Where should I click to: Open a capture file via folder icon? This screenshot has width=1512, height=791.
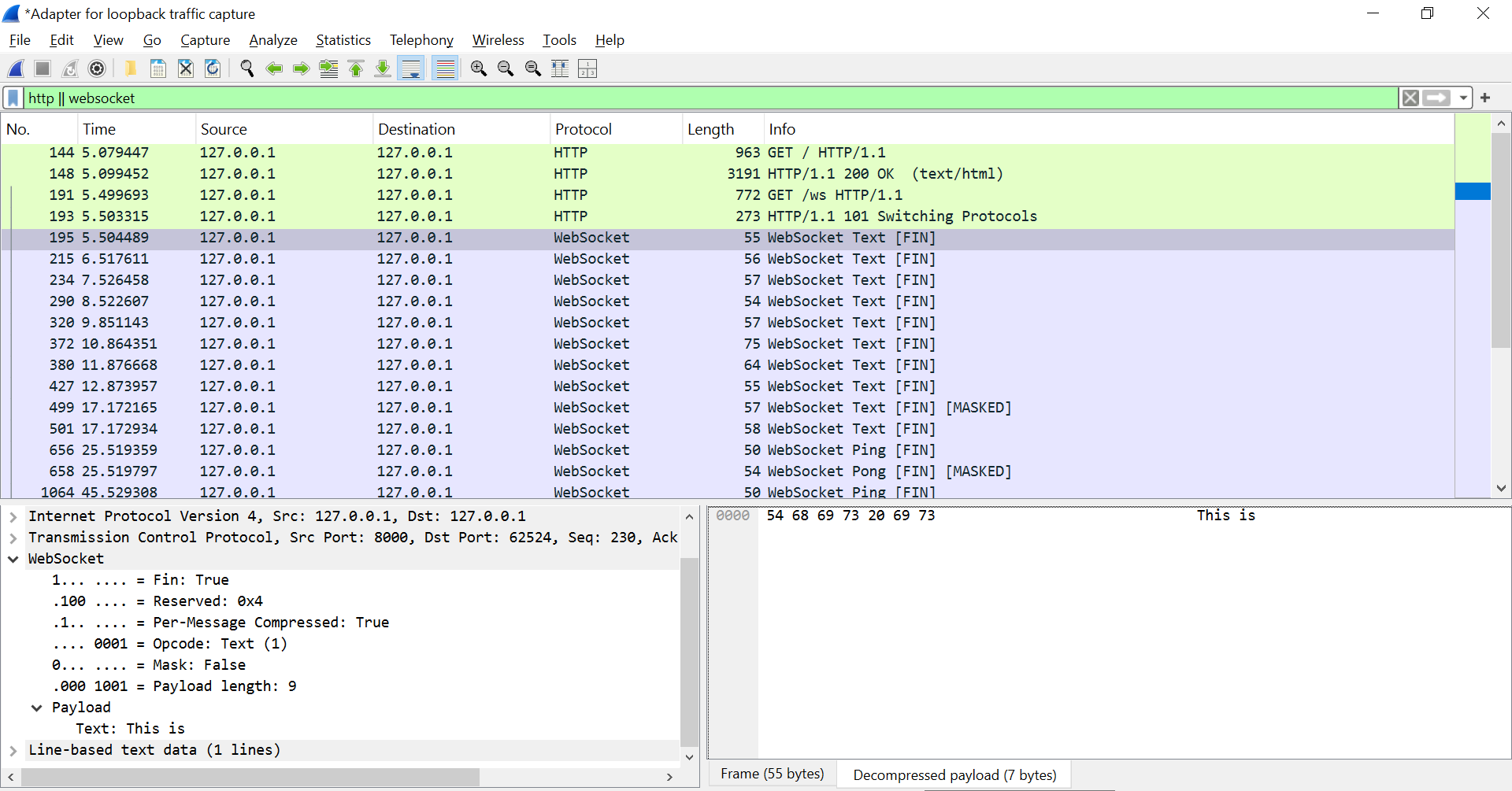pos(131,68)
